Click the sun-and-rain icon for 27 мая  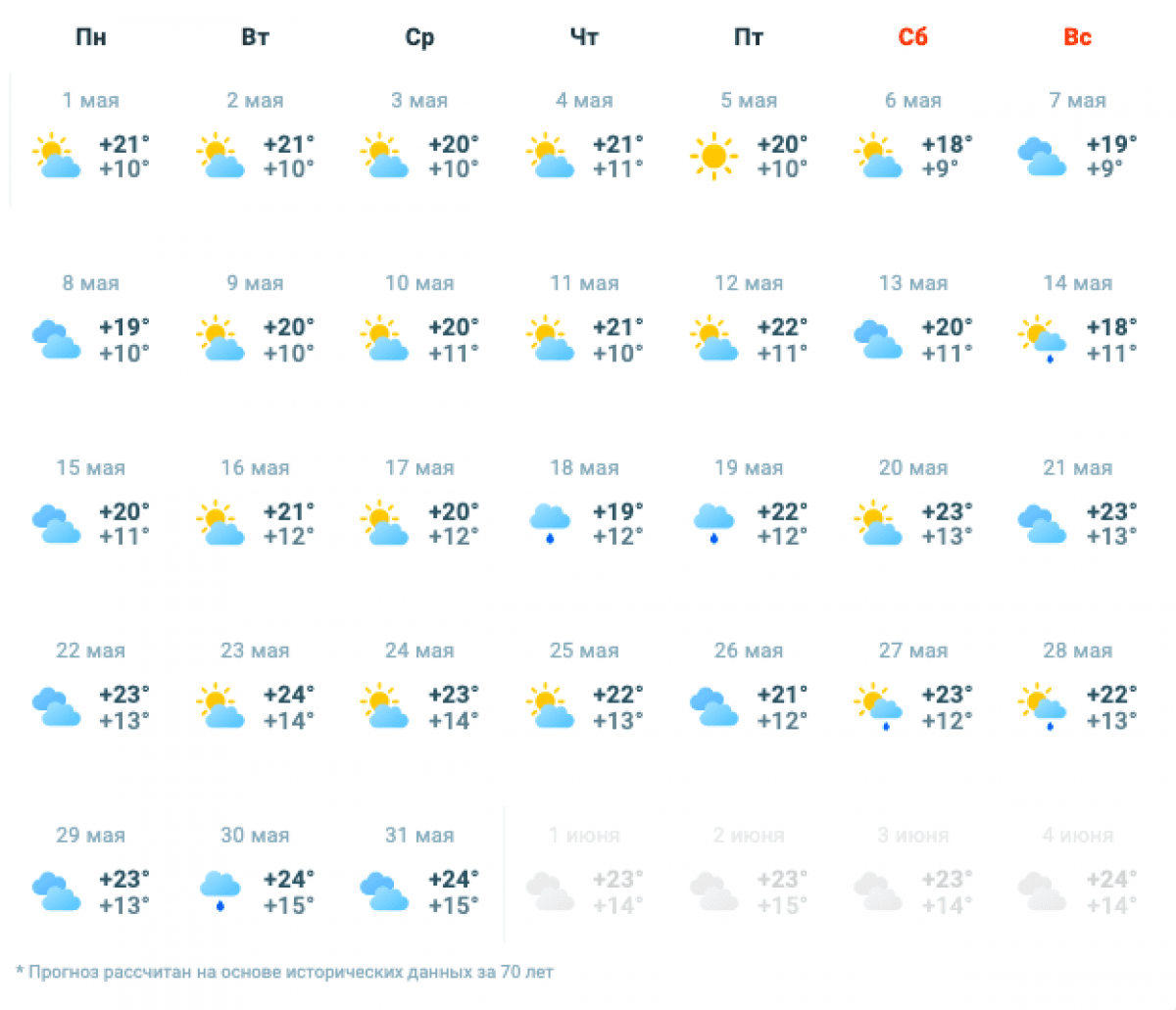tap(878, 706)
